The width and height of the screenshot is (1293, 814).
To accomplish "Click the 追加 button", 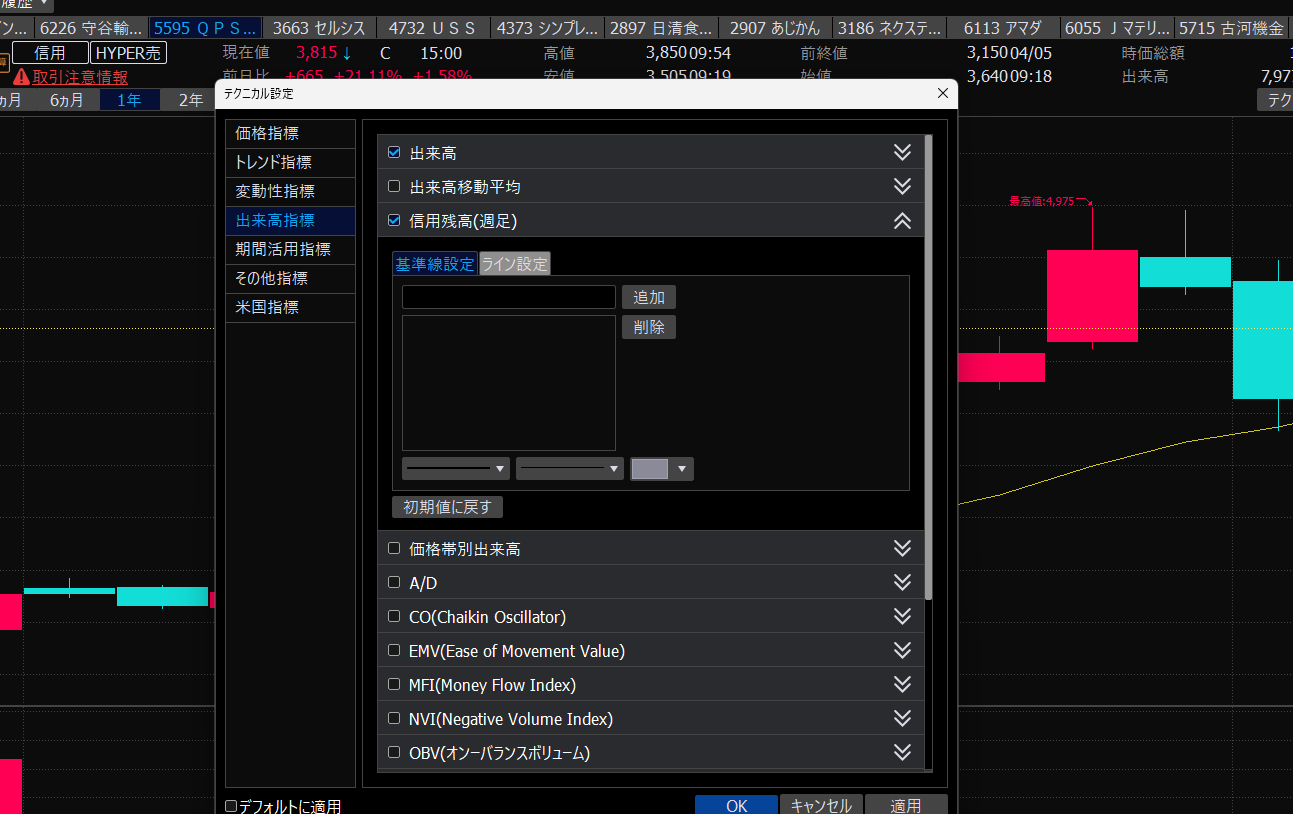I will (648, 297).
